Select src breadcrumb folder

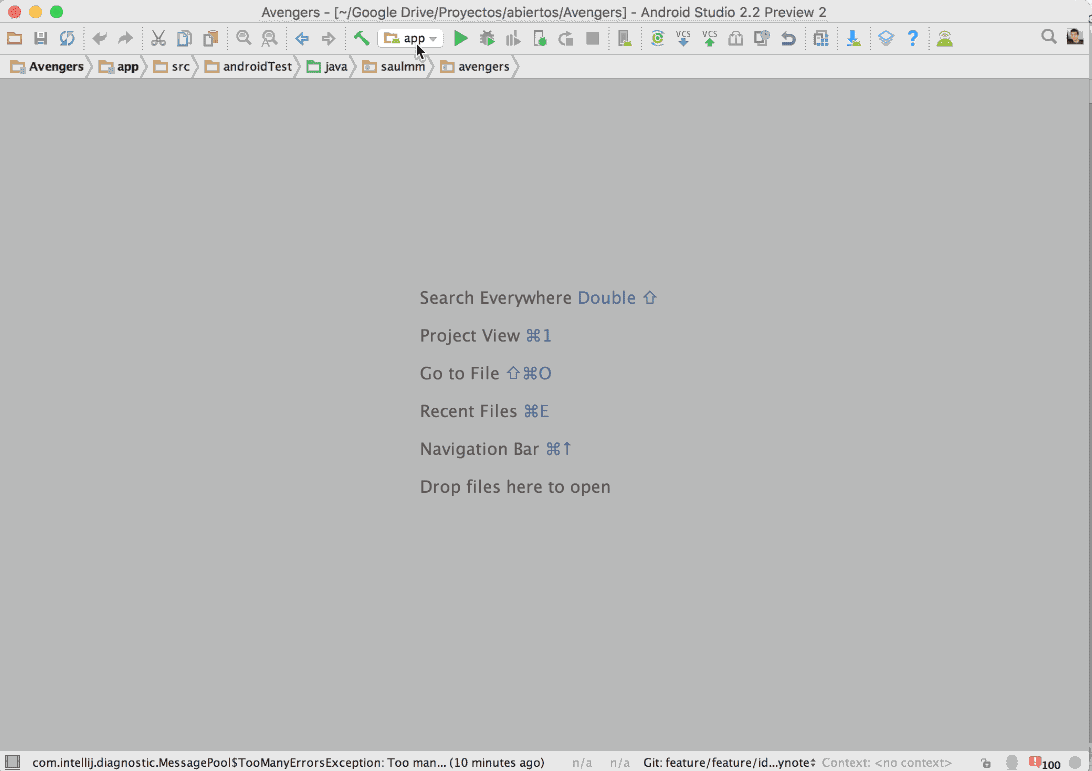(172, 67)
